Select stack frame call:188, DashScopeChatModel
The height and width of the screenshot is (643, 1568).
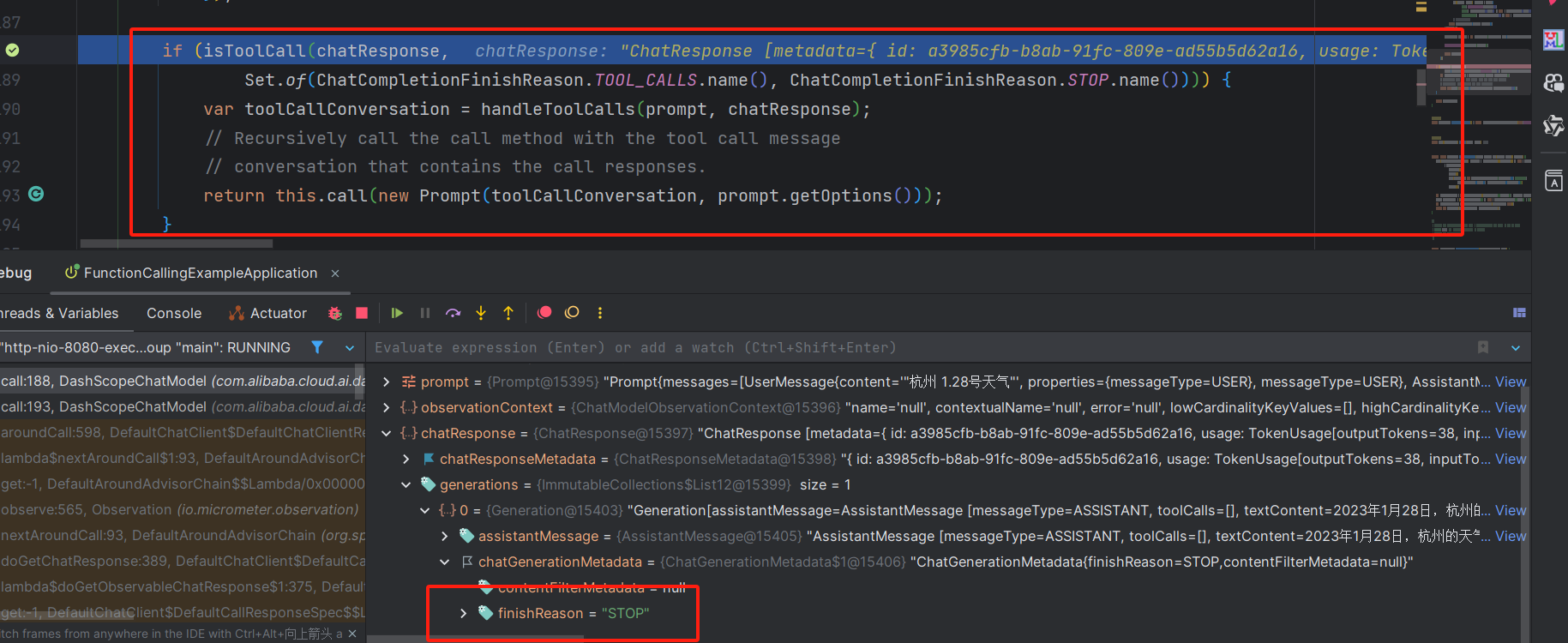point(183,381)
